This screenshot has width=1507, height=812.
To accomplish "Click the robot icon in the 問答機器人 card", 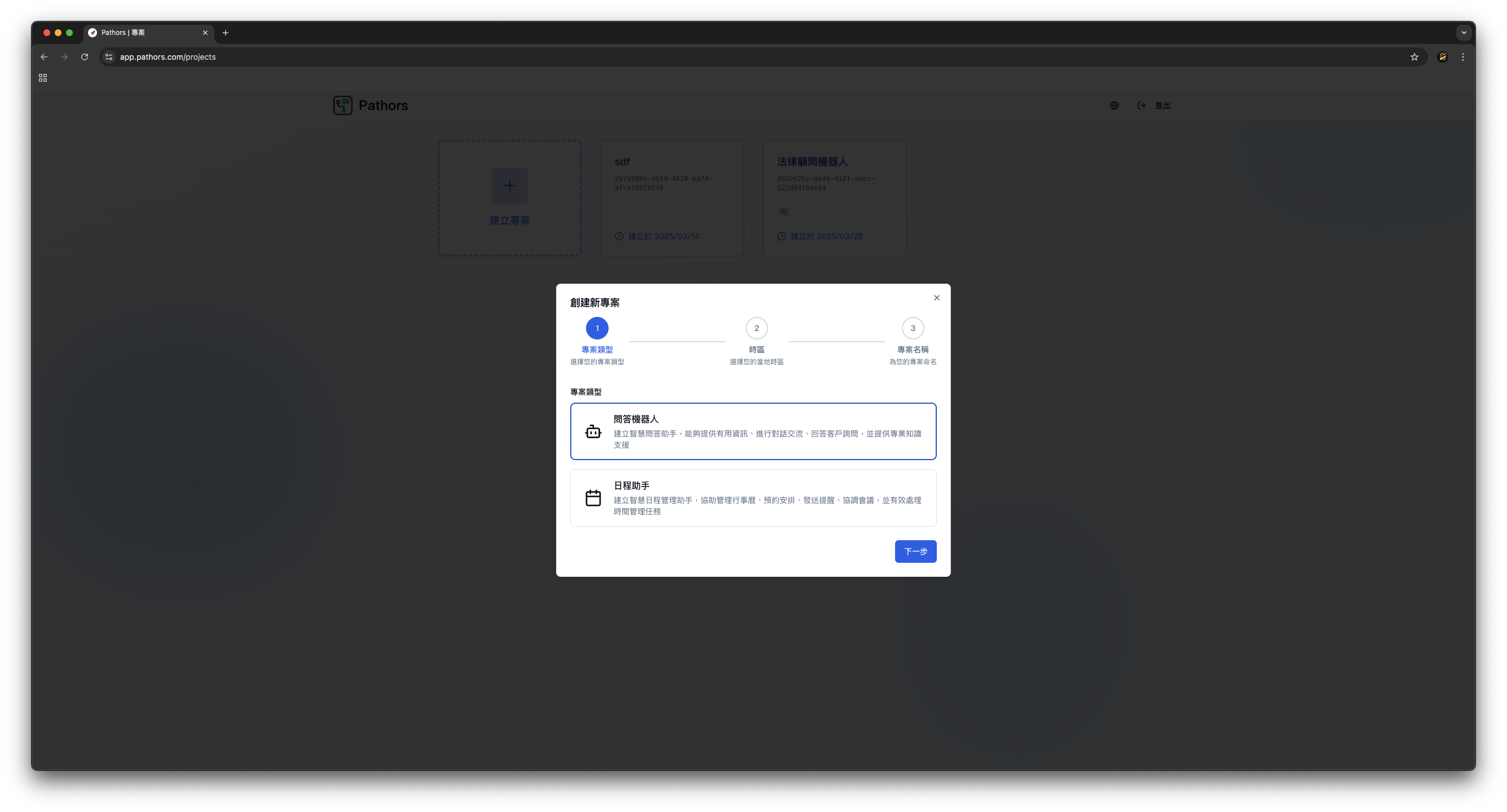I will pos(593,431).
